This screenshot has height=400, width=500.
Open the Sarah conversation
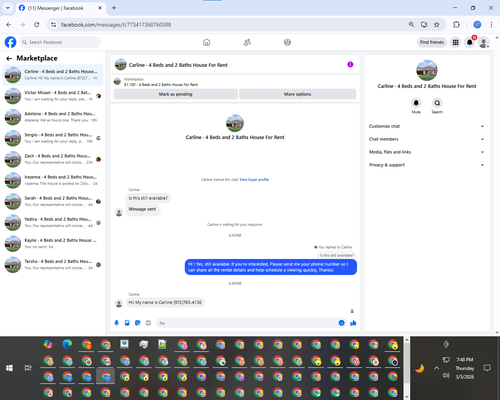point(53,201)
